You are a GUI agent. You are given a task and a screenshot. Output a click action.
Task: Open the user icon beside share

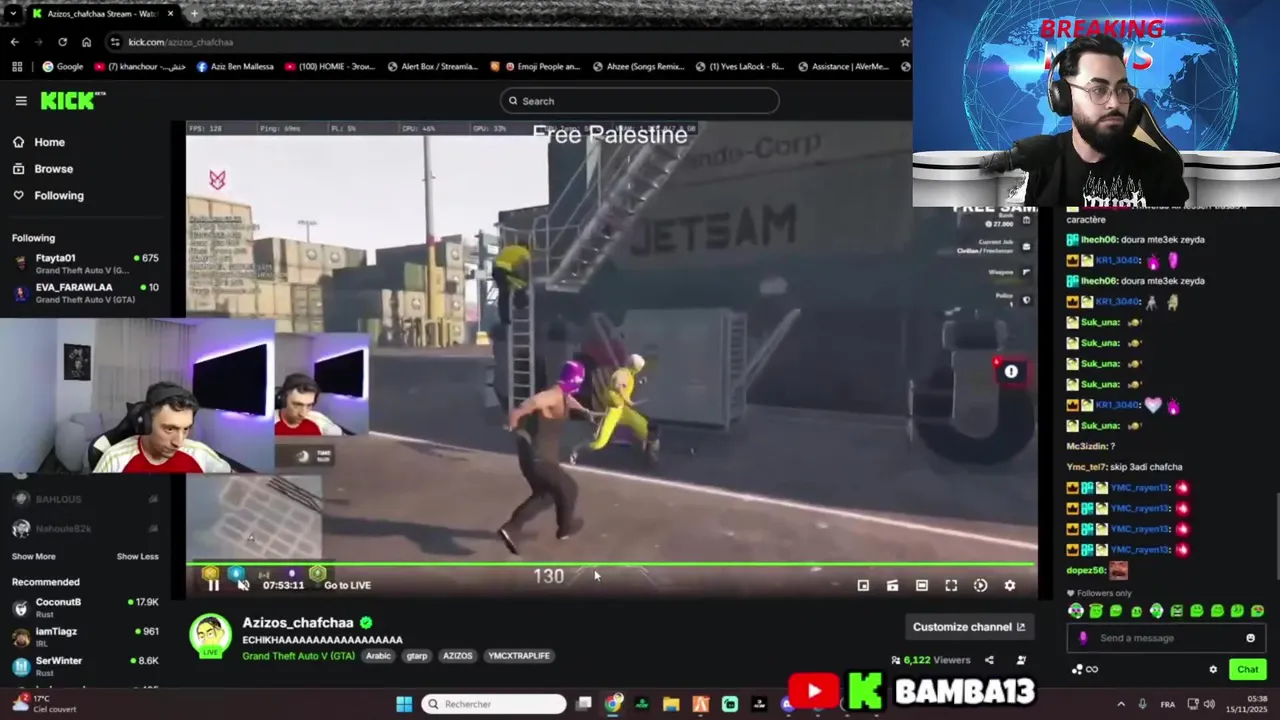[x=1021, y=660]
